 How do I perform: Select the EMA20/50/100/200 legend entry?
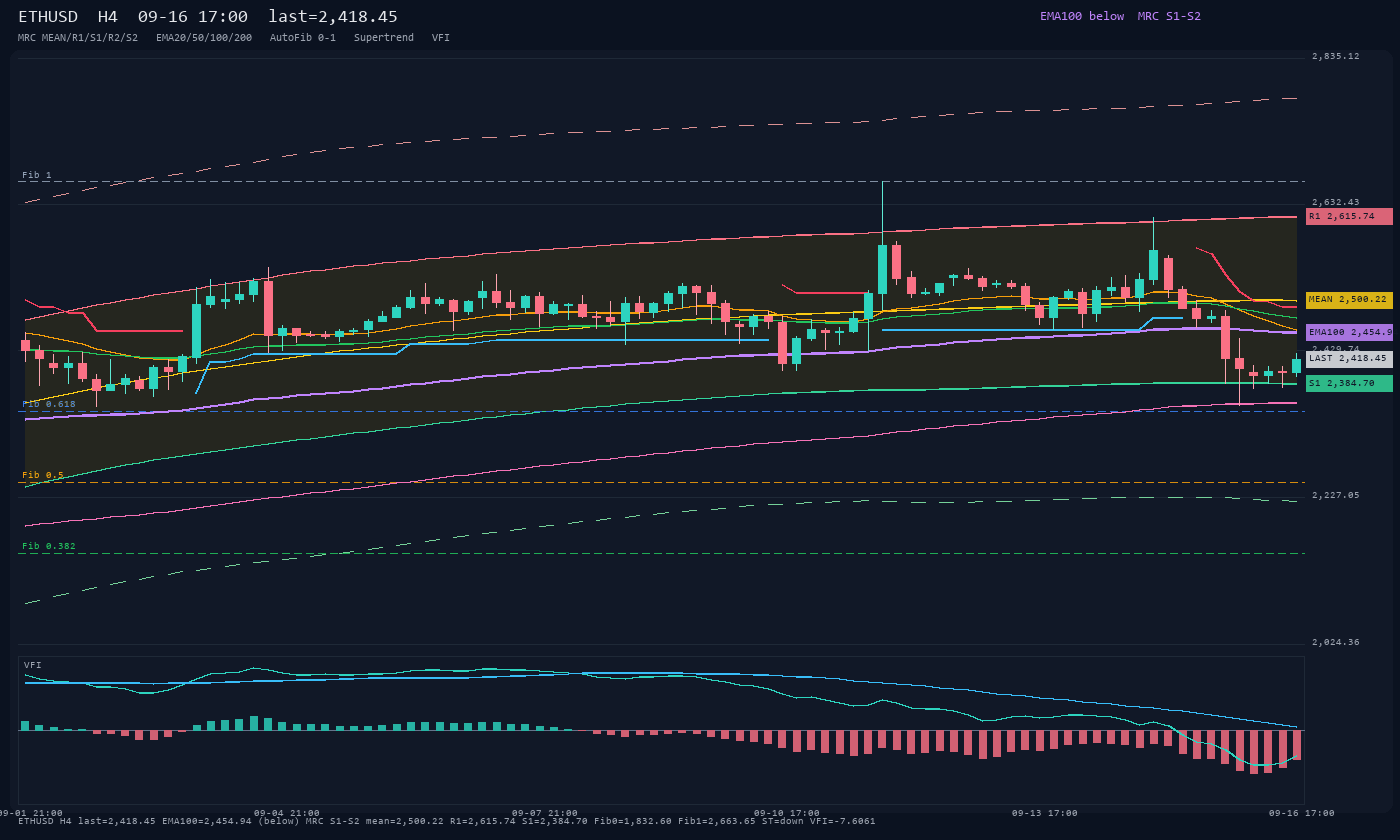[x=204, y=38]
